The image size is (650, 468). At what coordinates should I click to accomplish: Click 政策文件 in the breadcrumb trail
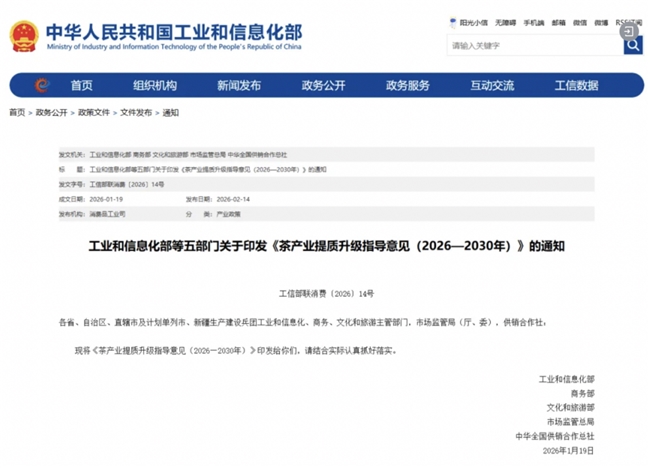pyautogui.click(x=94, y=113)
